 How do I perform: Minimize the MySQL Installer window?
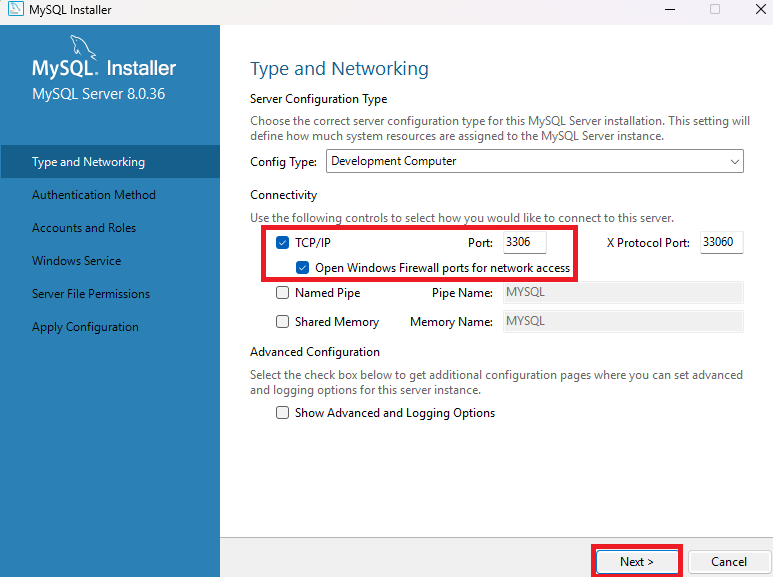[670, 9]
